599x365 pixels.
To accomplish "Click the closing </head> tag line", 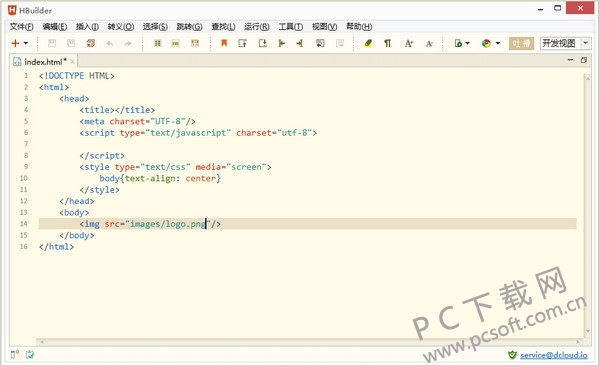I will (x=76, y=201).
